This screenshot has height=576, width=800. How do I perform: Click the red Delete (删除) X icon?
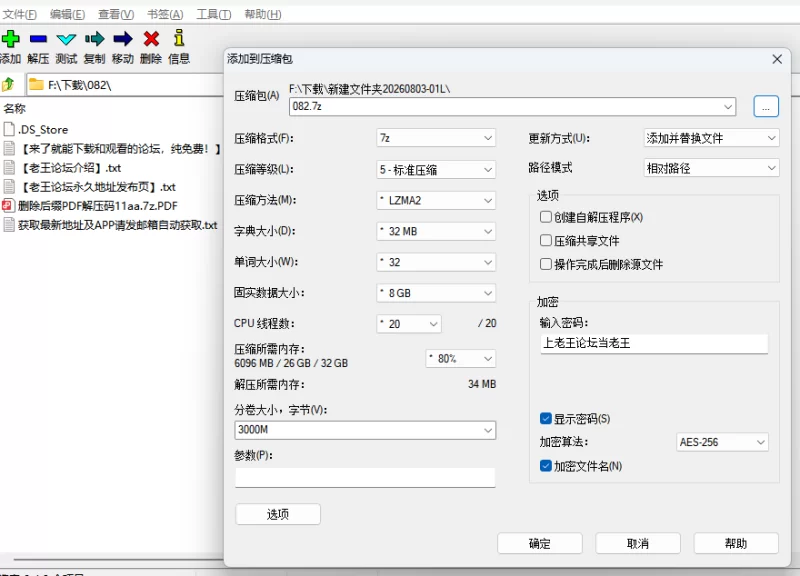pos(151,39)
